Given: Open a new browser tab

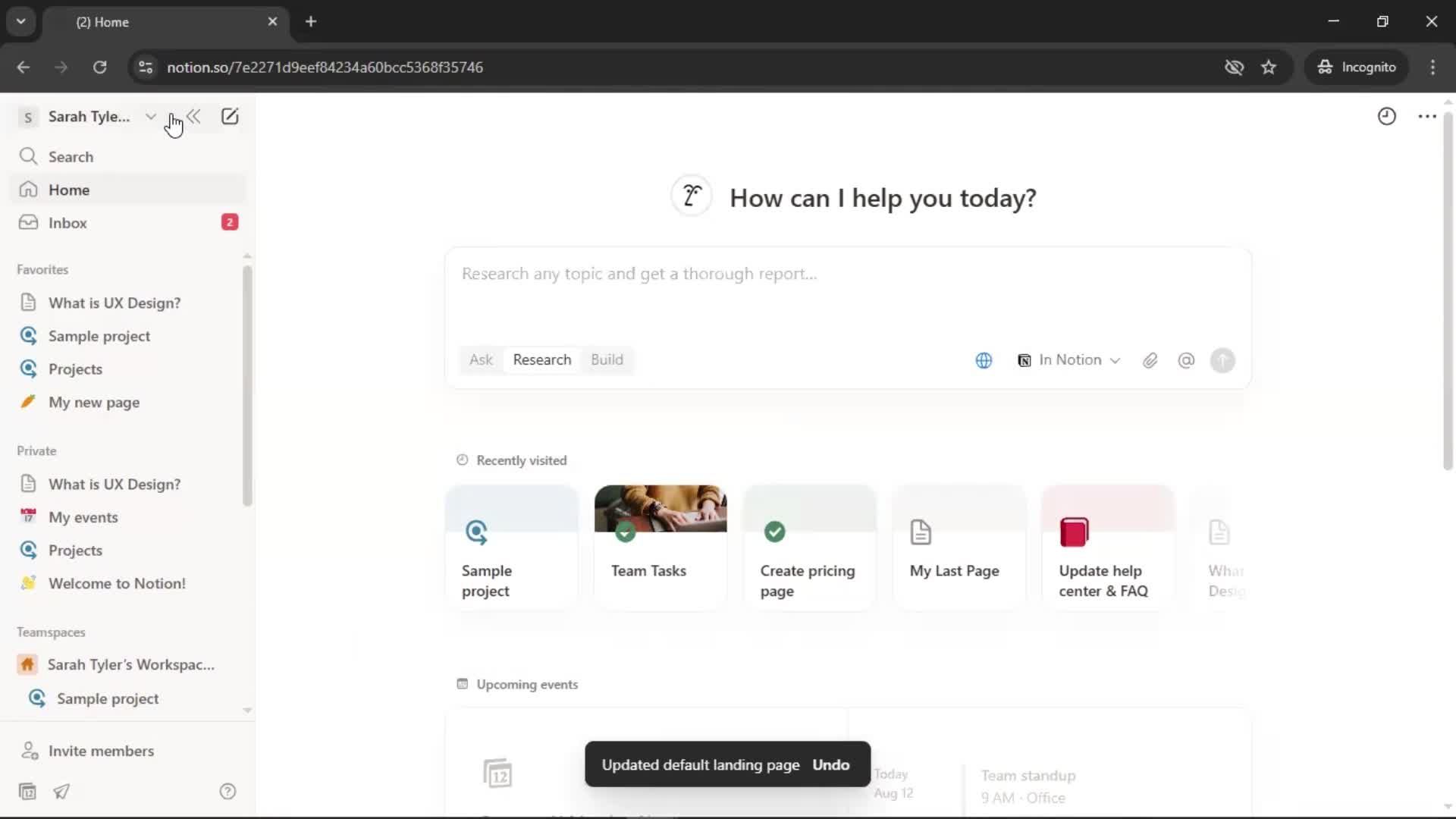Looking at the screenshot, I should click(x=311, y=22).
